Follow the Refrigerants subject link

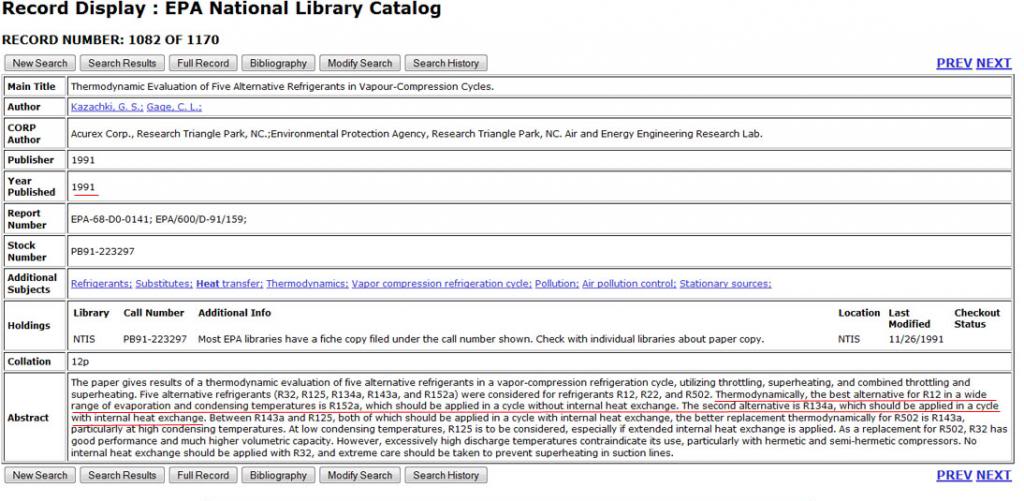pos(101,283)
